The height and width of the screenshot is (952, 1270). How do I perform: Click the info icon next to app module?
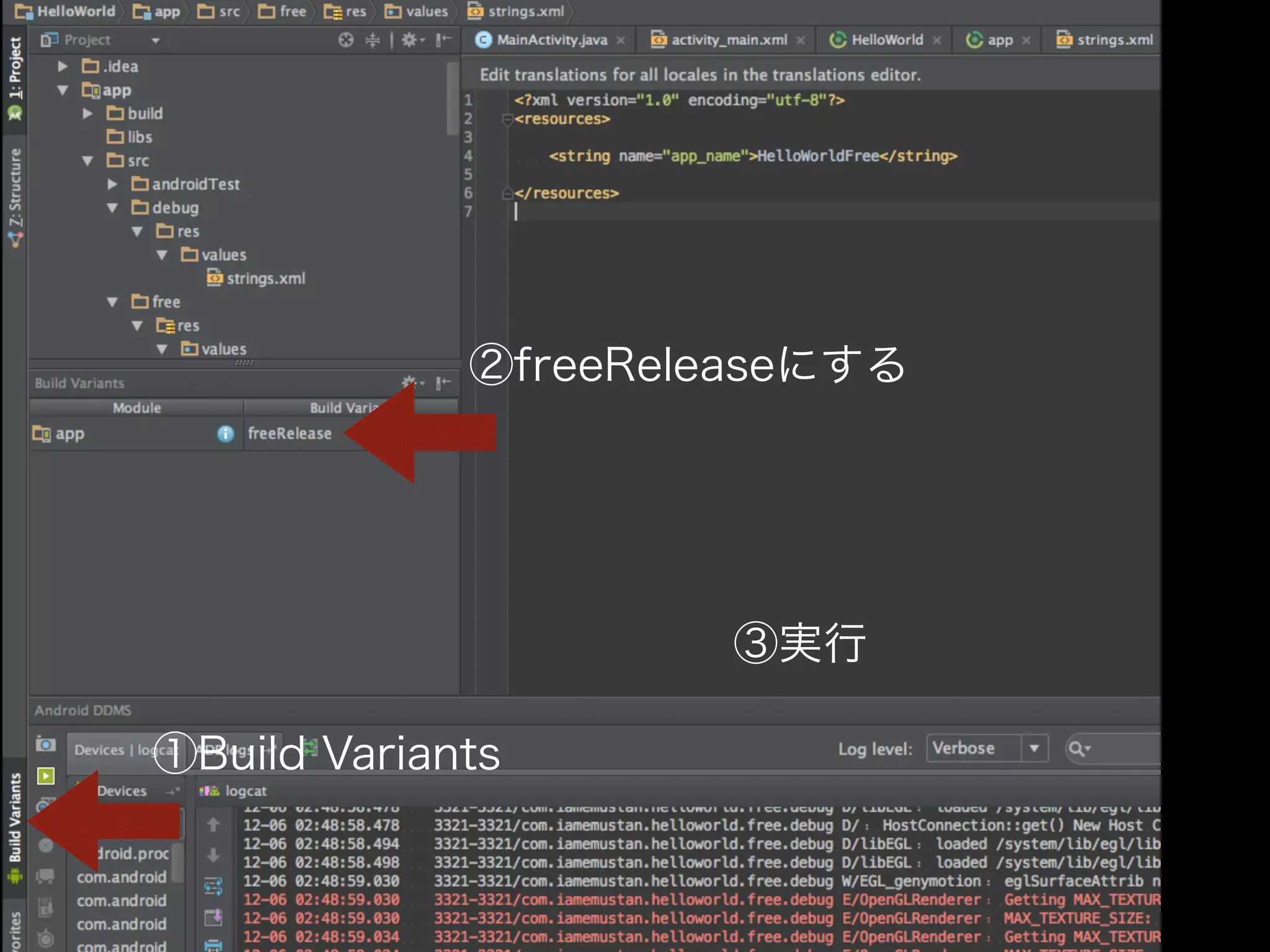(x=226, y=434)
